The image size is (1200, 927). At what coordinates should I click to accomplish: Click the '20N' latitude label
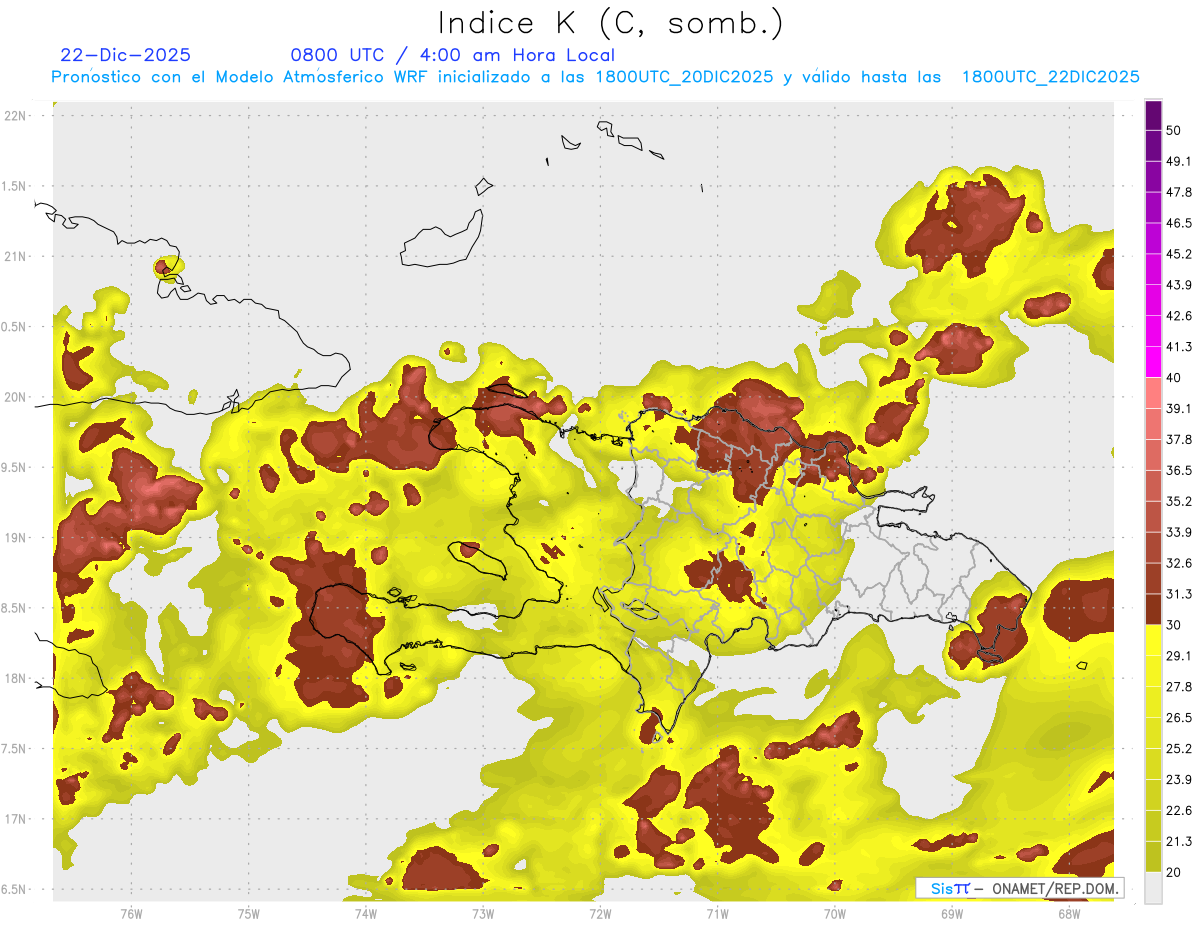click(x=16, y=397)
